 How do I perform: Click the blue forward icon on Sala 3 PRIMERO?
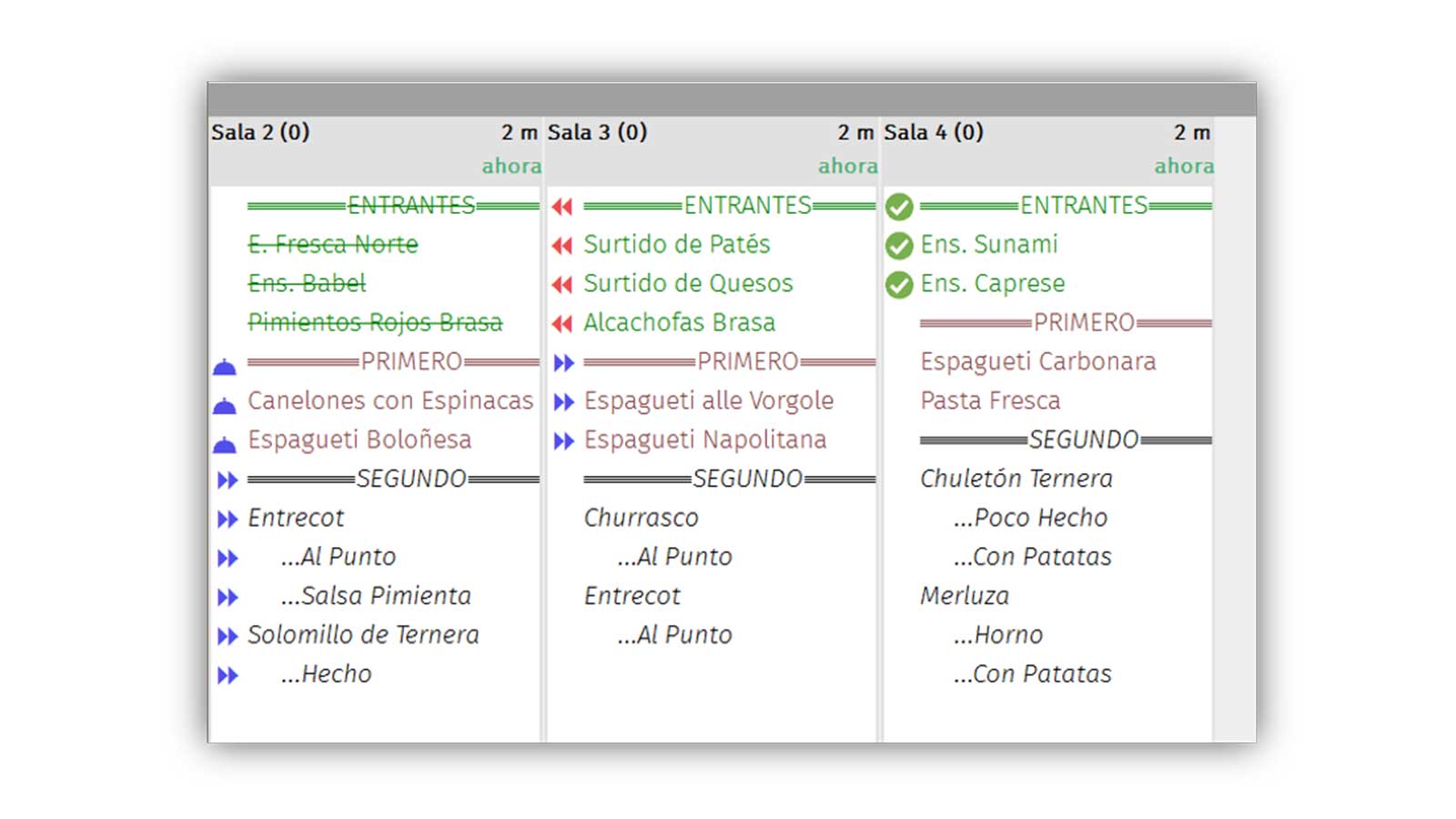click(564, 363)
